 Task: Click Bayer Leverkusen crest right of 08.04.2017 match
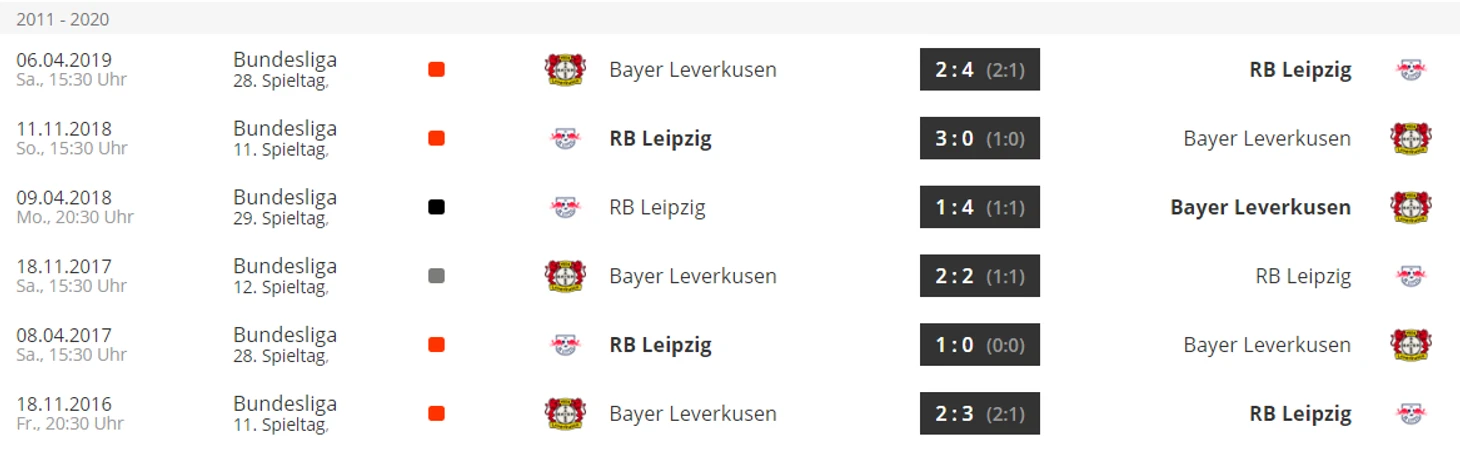pyautogui.click(x=1411, y=345)
